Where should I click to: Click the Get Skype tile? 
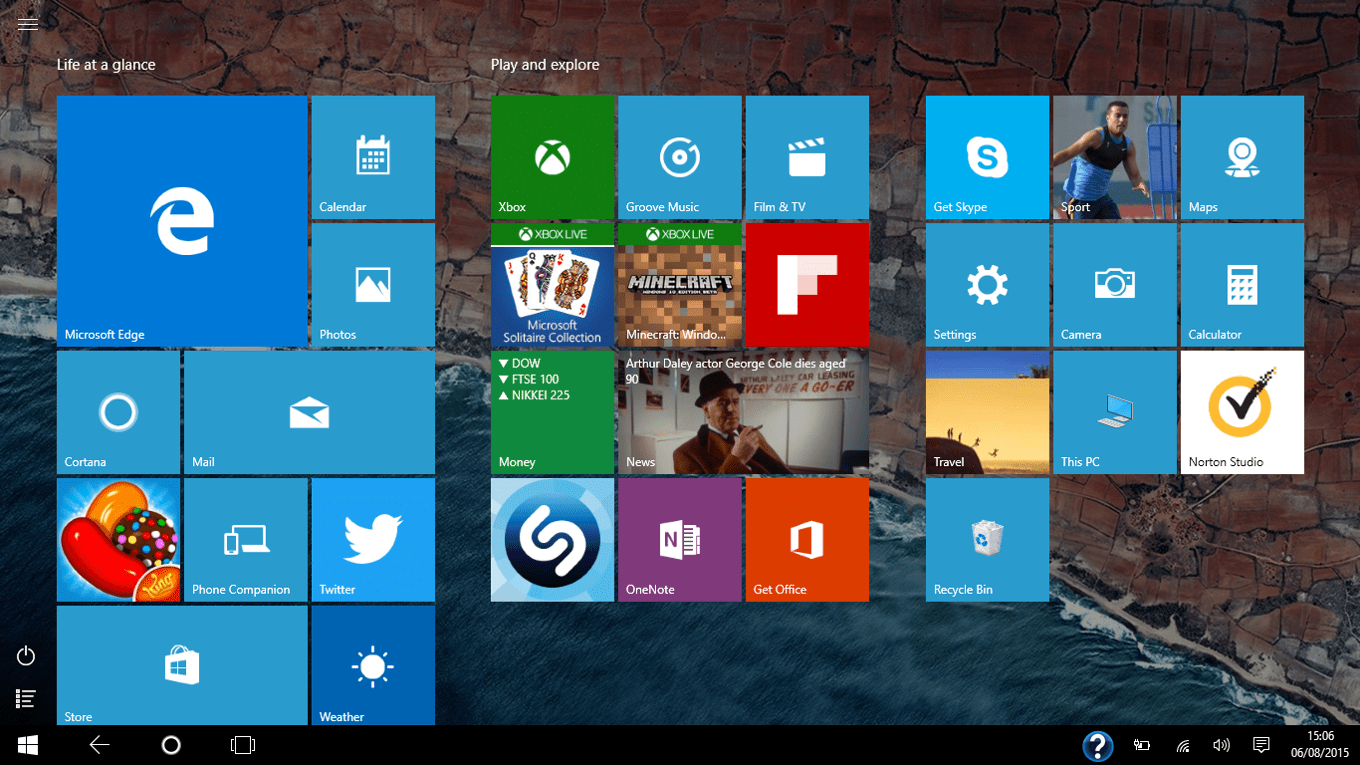(987, 157)
